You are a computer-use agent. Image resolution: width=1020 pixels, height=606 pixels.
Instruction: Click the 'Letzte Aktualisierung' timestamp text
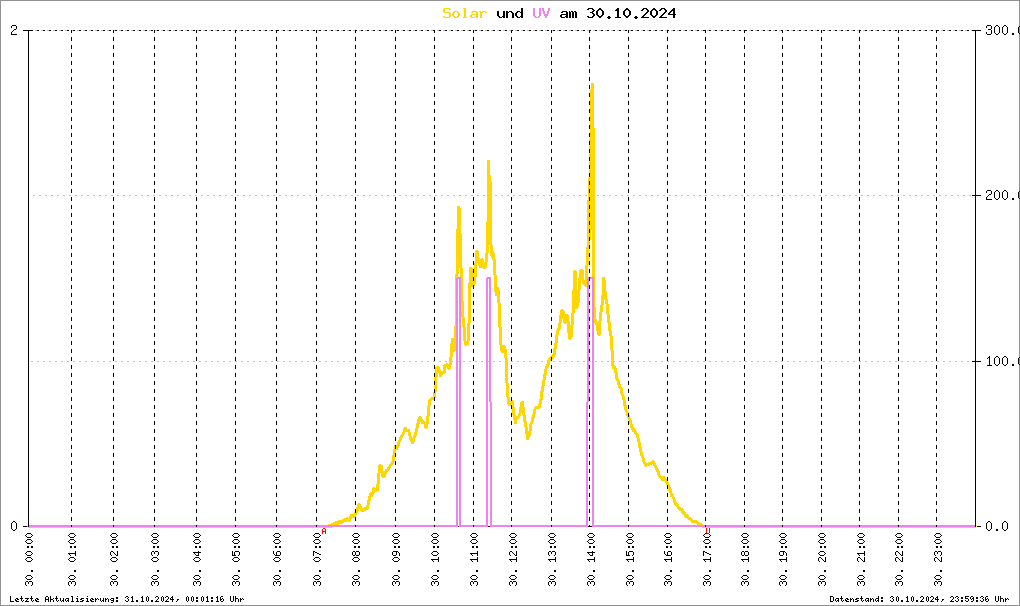[127, 599]
